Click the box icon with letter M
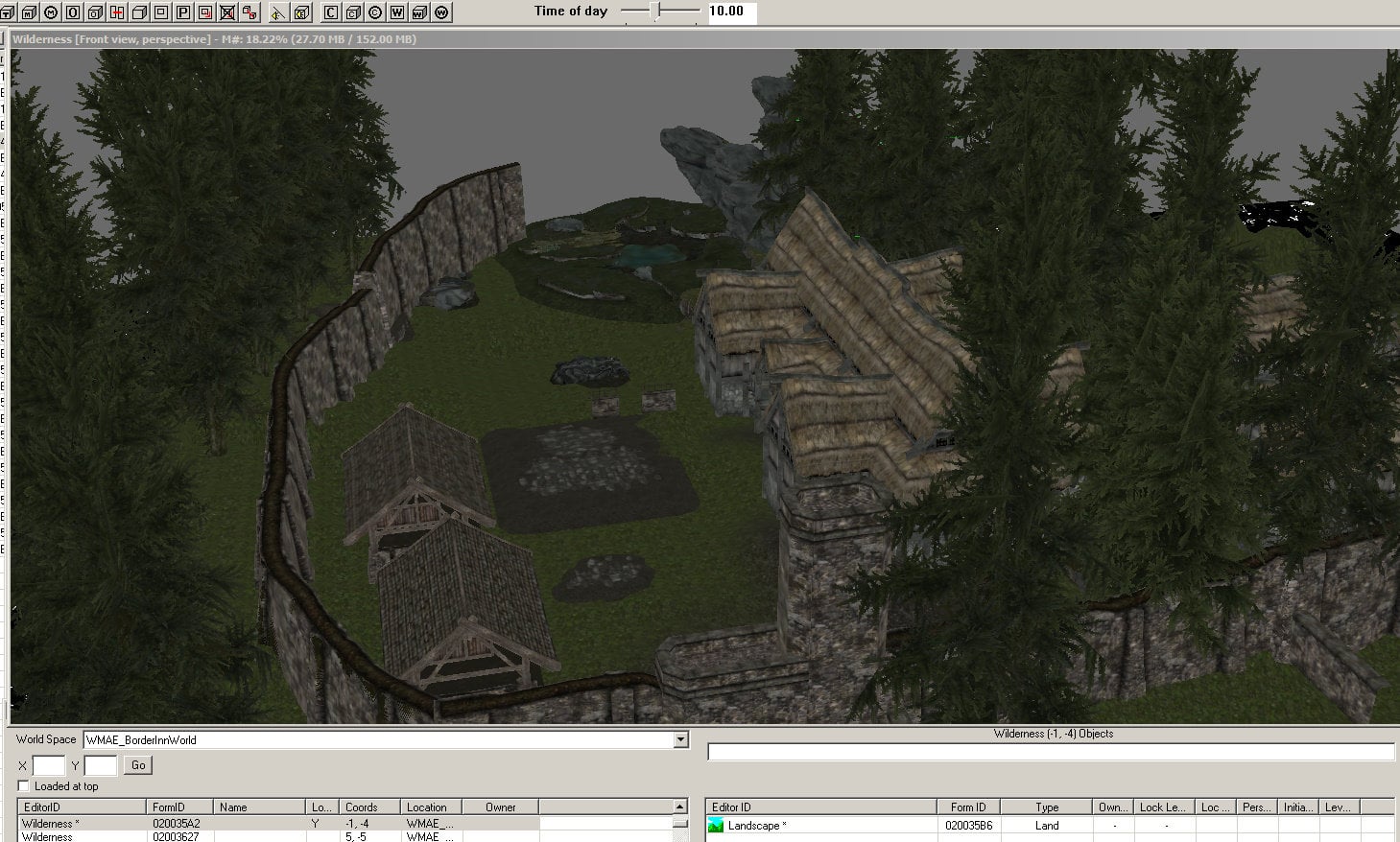 29,12
